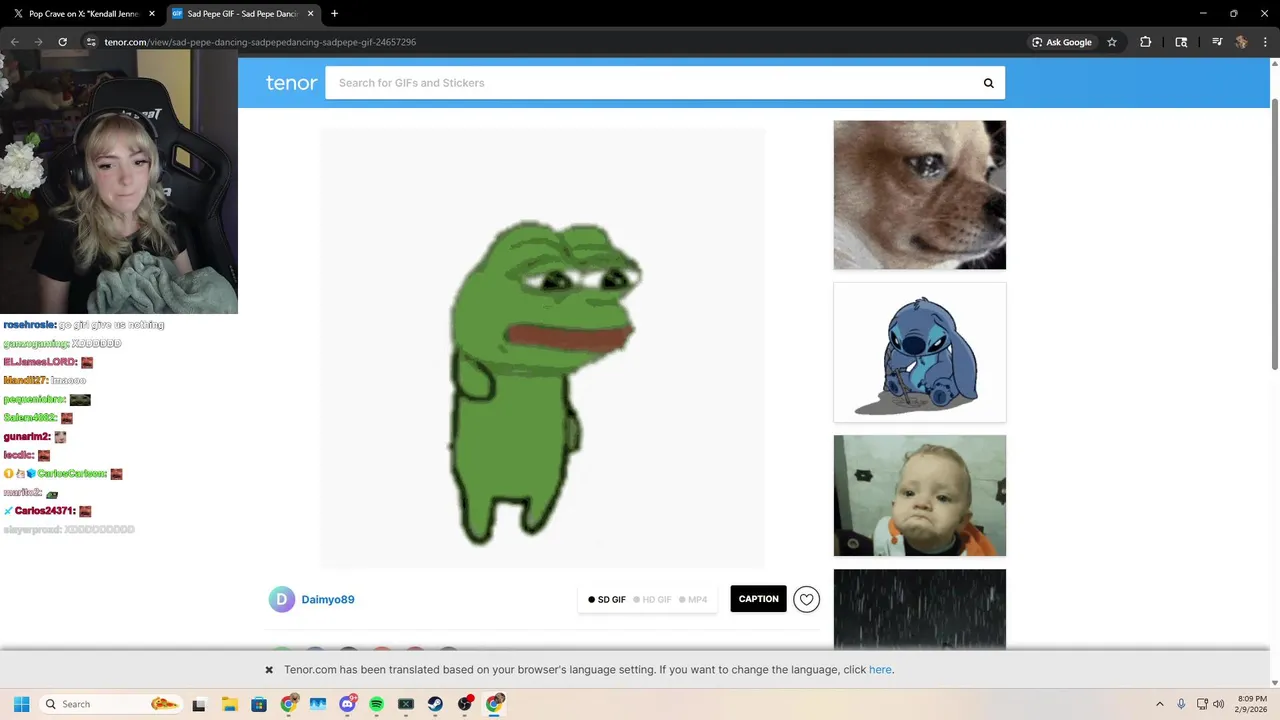1280x720 pixels.
Task: Select the MP4 format option
Action: 693,600
